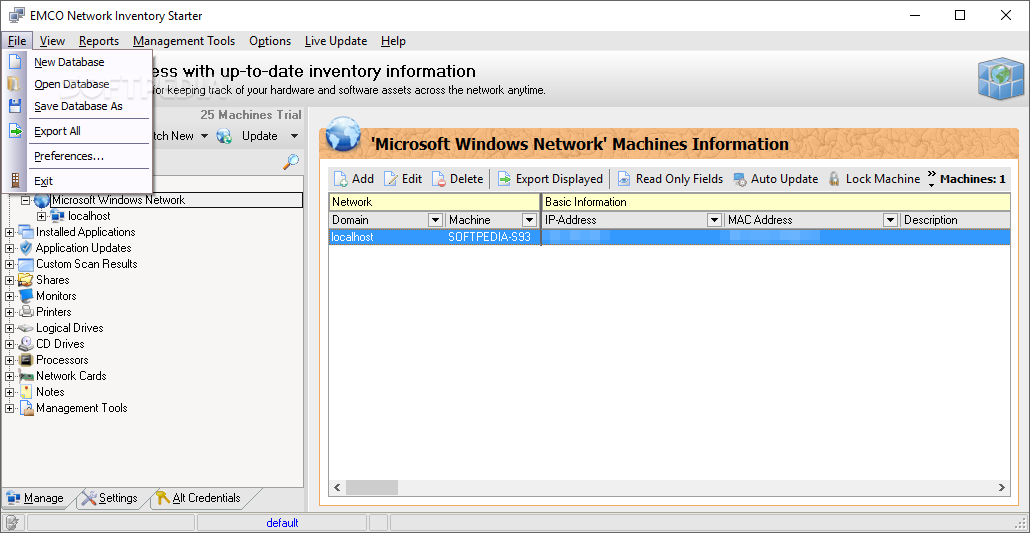This screenshot has height=533, width=1030.
Task: Click the Edit toolbar button
Action: (403, 179)
